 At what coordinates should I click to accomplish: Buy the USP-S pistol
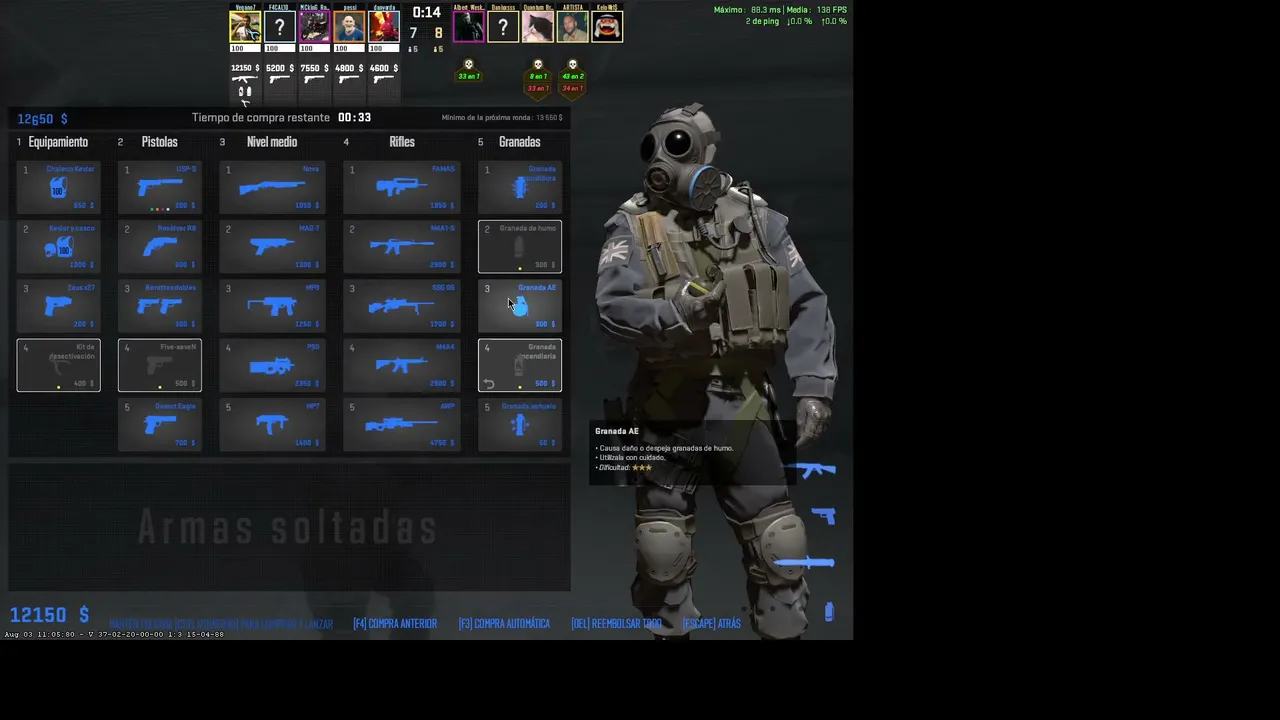click(160, 187)
